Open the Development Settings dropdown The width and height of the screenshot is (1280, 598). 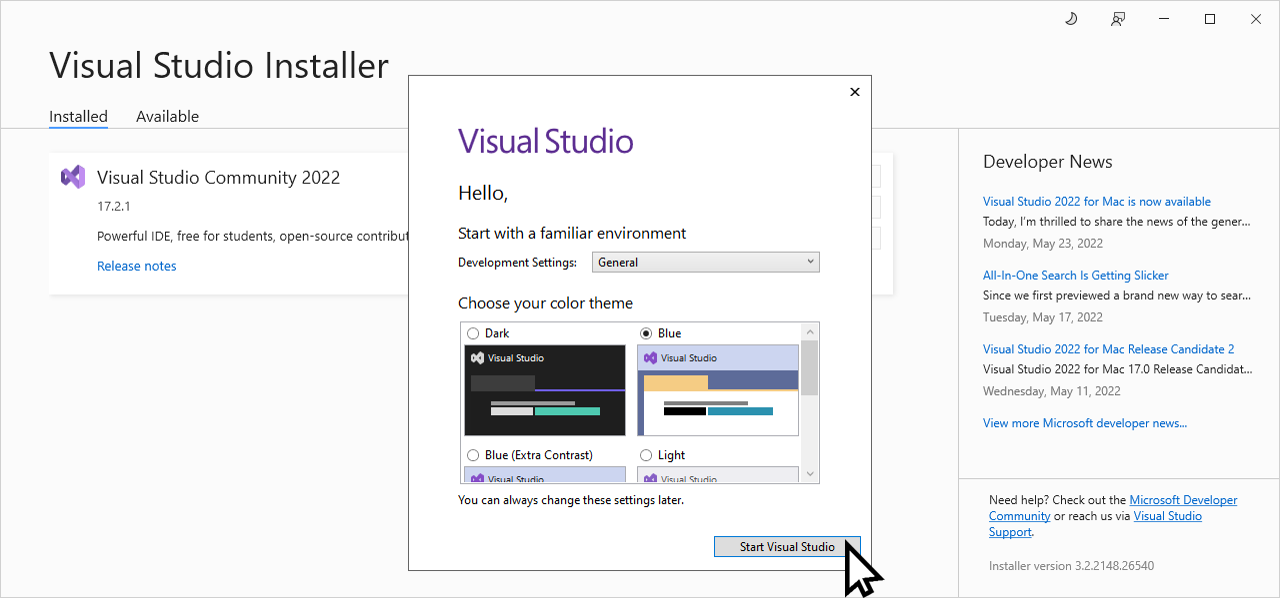coord(706,262)
